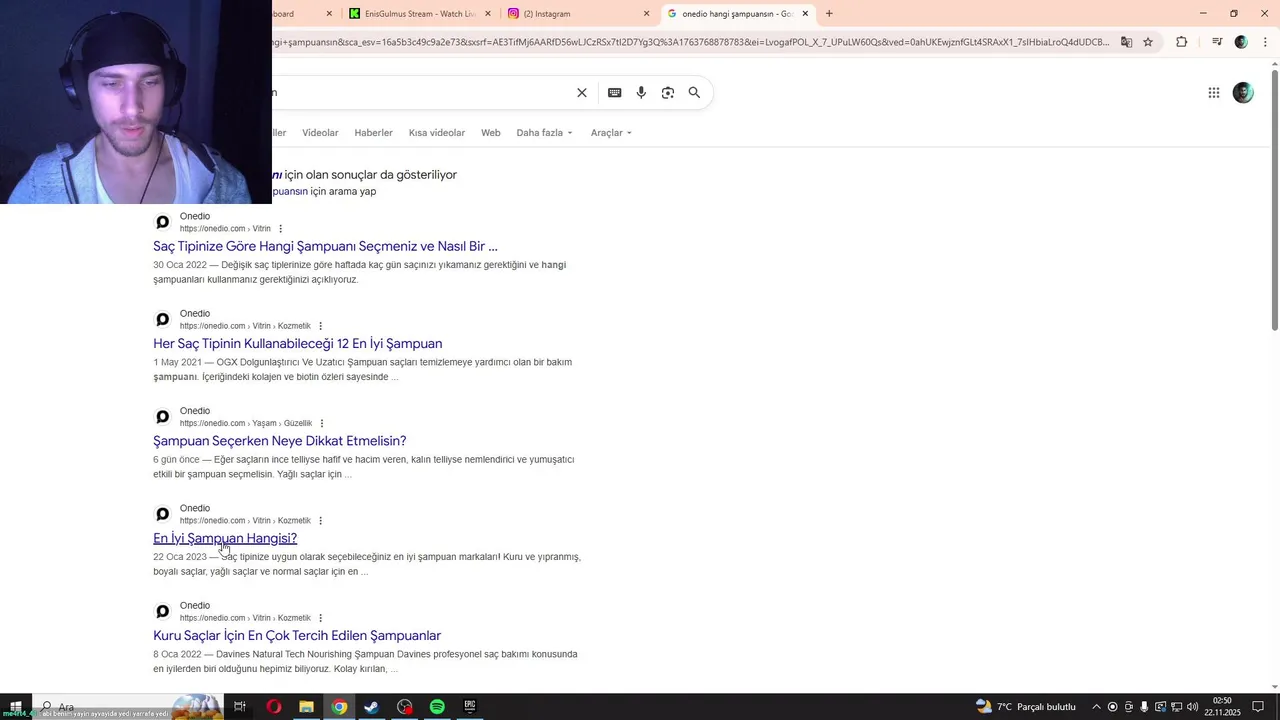1280x720 pixels.
Task: Expand the Araçlar dropdown
Action: (x=611, y=133)
